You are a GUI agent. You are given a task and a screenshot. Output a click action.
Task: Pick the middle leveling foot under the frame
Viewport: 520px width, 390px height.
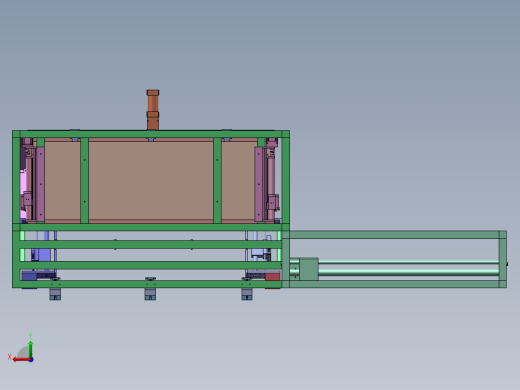coord(150,294)
